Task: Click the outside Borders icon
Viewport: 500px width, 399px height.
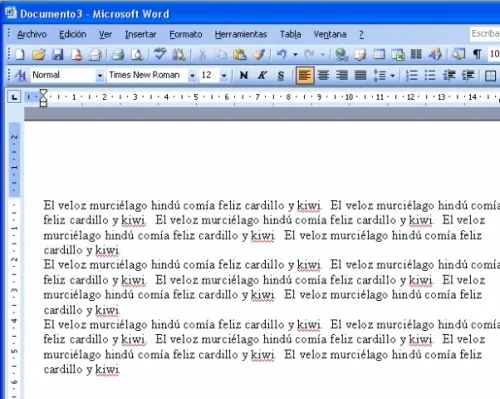Action: [491, 76]
